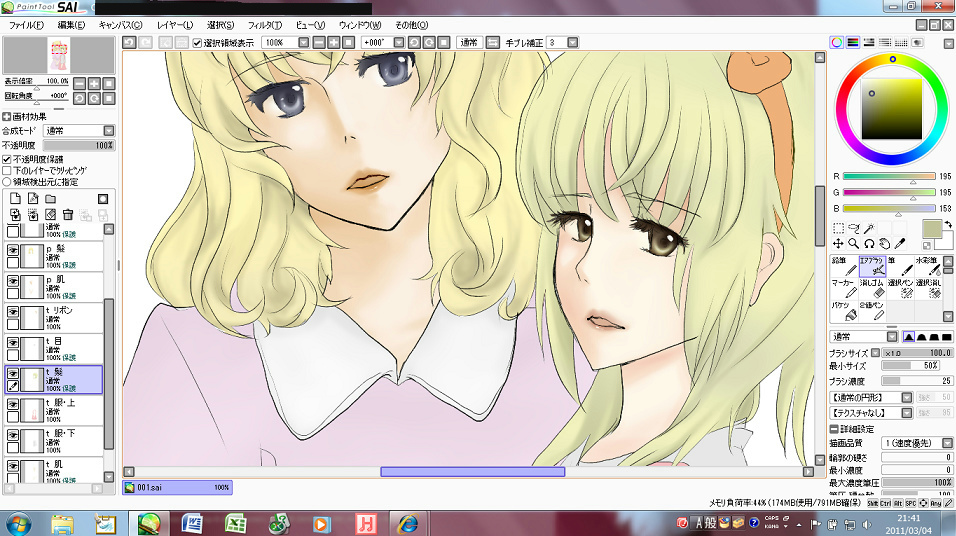Select the lasso selection tool
Image resolution: width=956 pixels, height=536 pixels.
tap(854, 228)
